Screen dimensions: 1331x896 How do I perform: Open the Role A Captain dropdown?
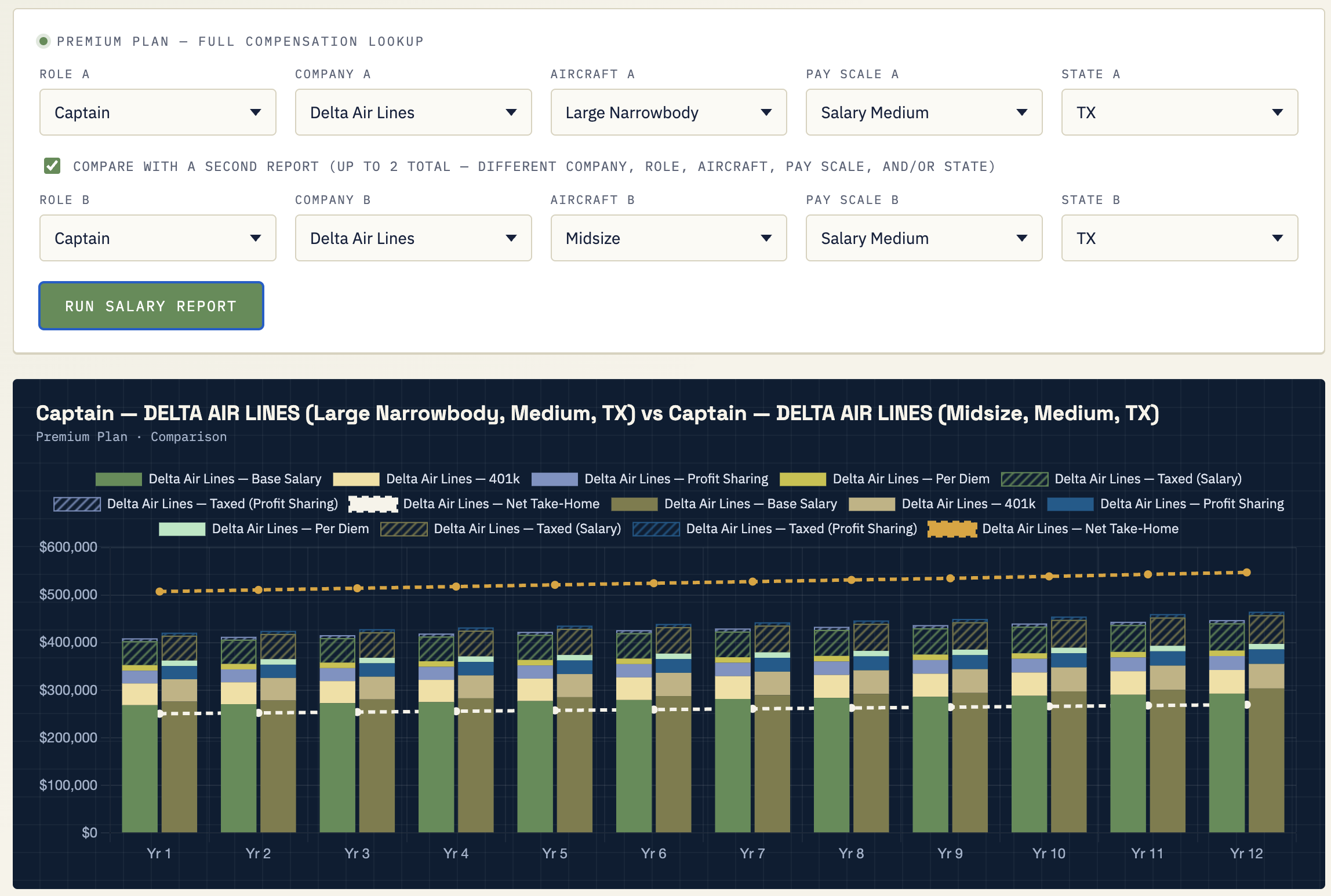click(158, 112)
